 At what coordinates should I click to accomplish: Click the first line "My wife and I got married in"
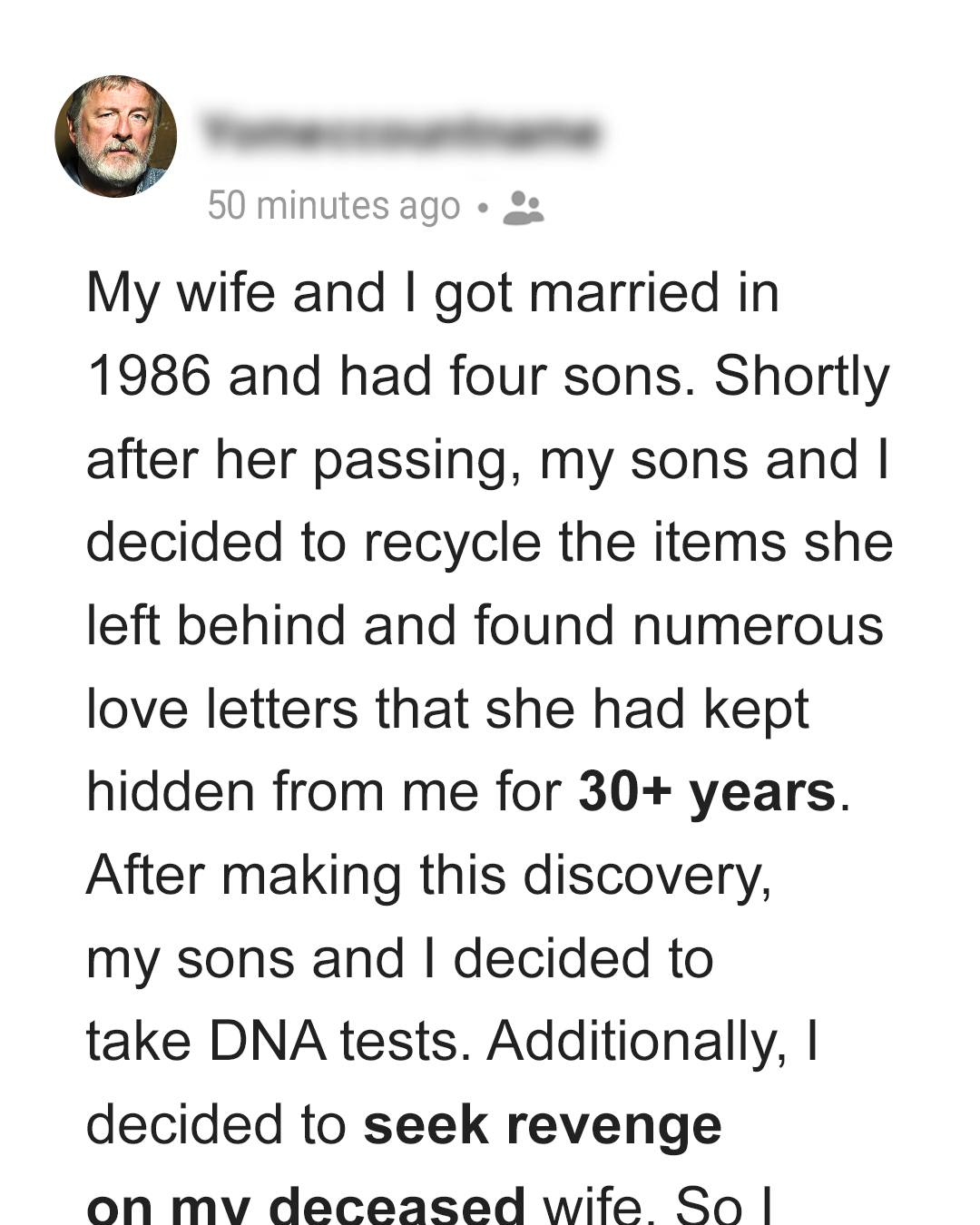(x=433, y=293)
